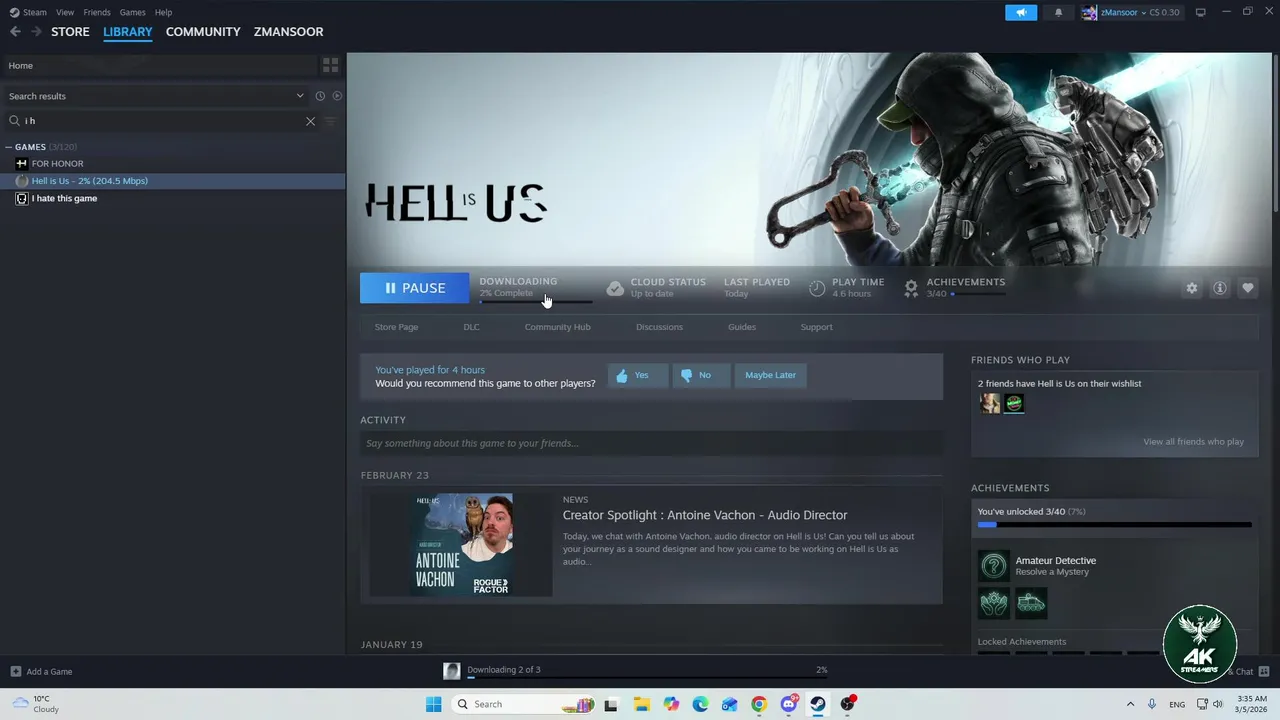The height and width of the screenshot is (720, 1280).
Task: Open the ZMANSOOR profile tab
Action: pyautogui.click(x=288, y=32)
